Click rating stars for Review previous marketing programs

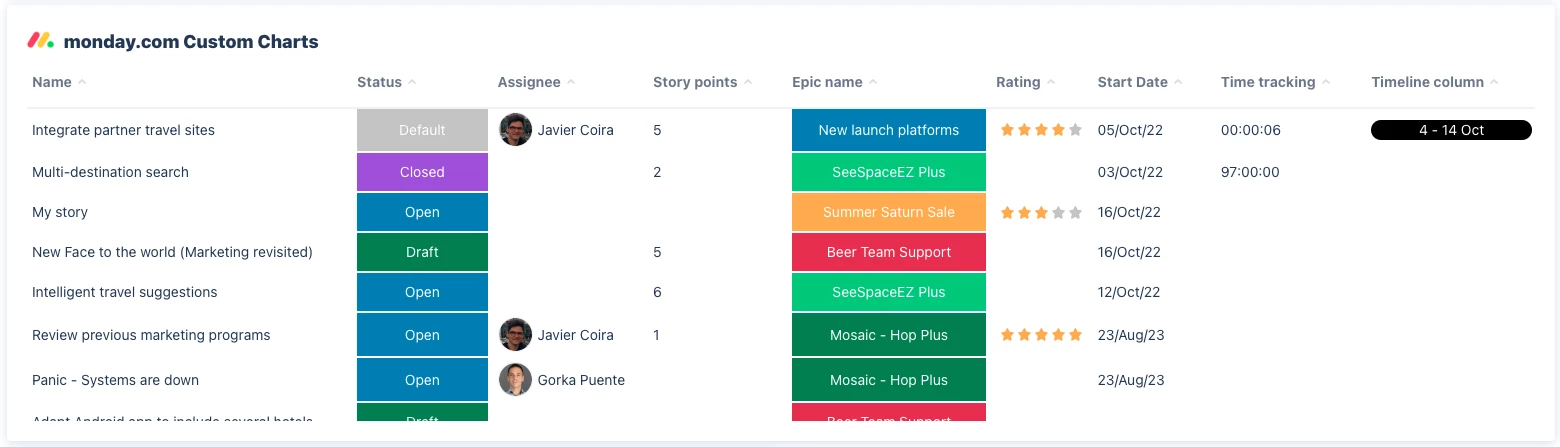(x=1041, y=335)
